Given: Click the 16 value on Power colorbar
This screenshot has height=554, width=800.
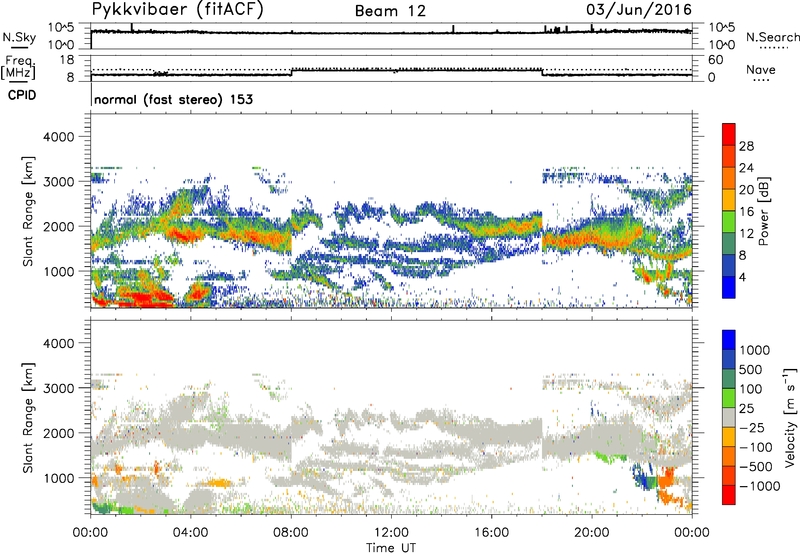Looking at the screenshot, I should pos(746,212).
